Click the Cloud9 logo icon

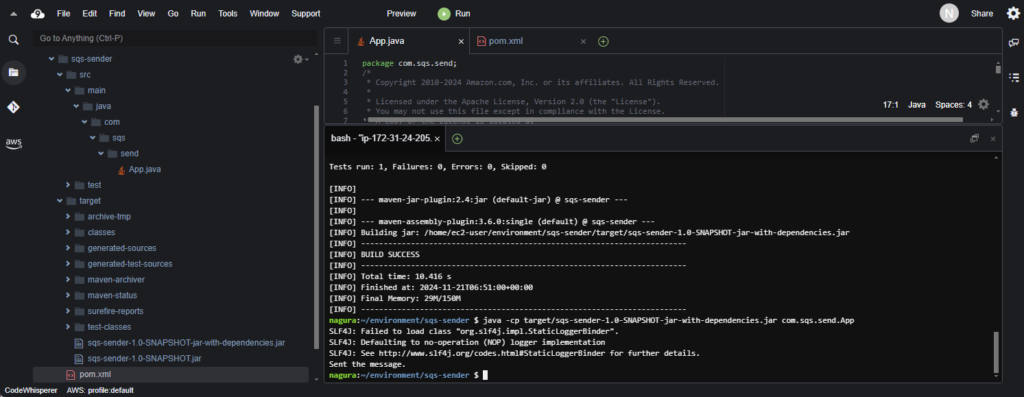click(37, 14)
